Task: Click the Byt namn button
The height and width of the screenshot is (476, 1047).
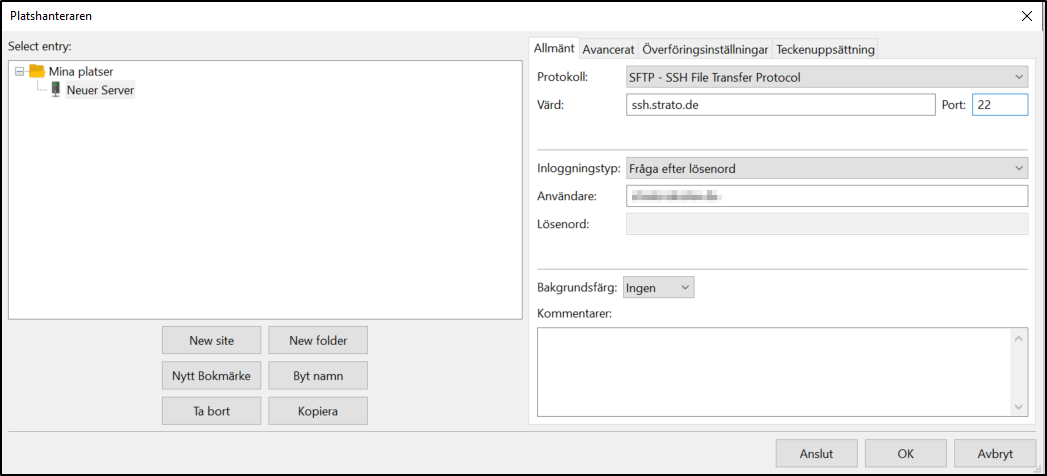Action: coord(318,376)
